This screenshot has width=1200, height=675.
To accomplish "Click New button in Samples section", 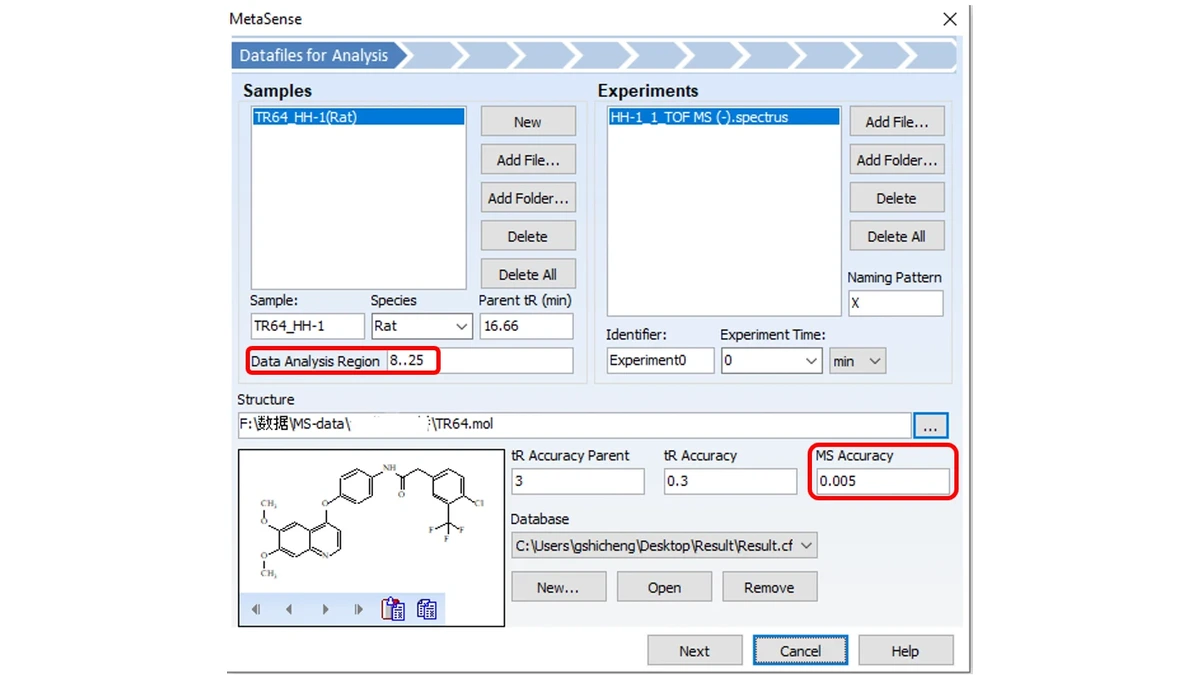I will (528, 122).
